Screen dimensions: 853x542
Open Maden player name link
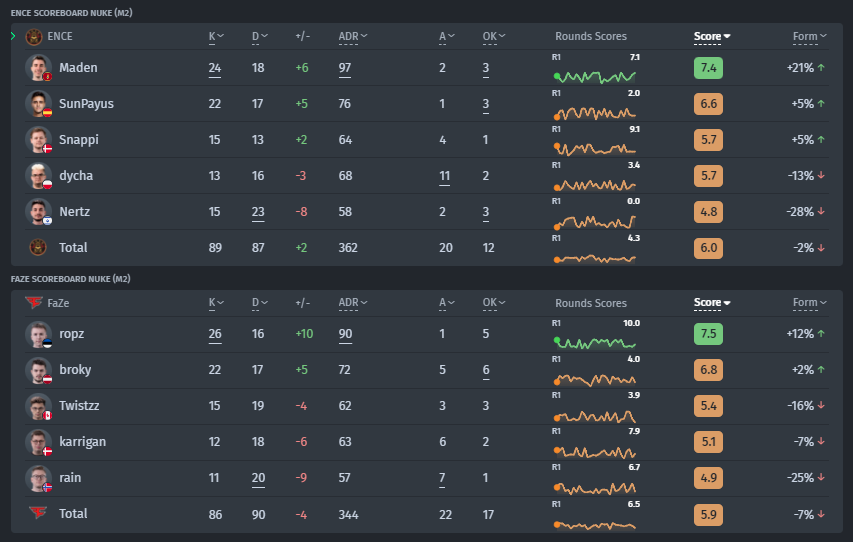[78, 68]
